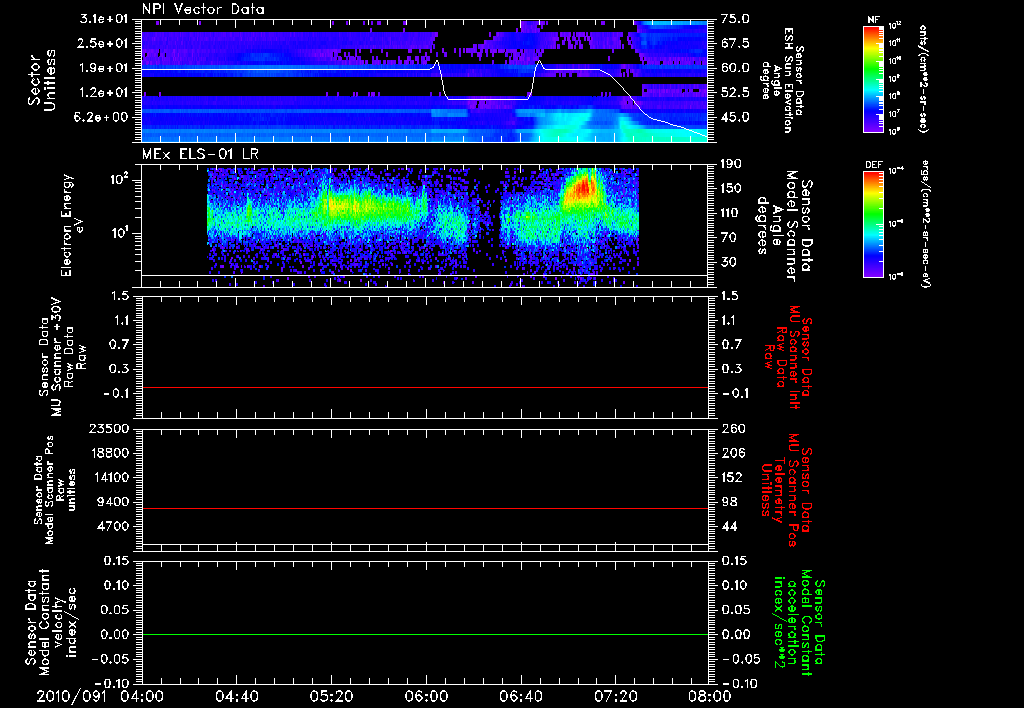
Task: Click the "9400" scanner position tick
Action: tap(114, 502)
